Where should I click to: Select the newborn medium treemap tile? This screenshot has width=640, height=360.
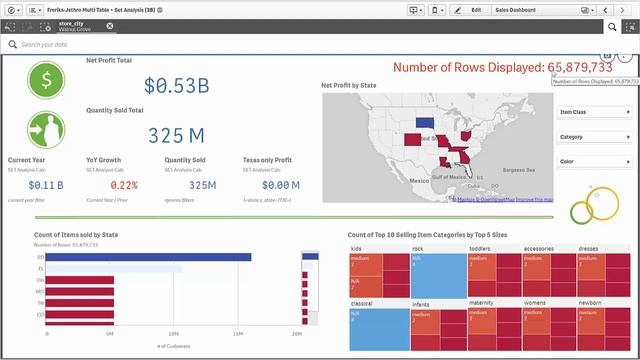coord(591,321)
